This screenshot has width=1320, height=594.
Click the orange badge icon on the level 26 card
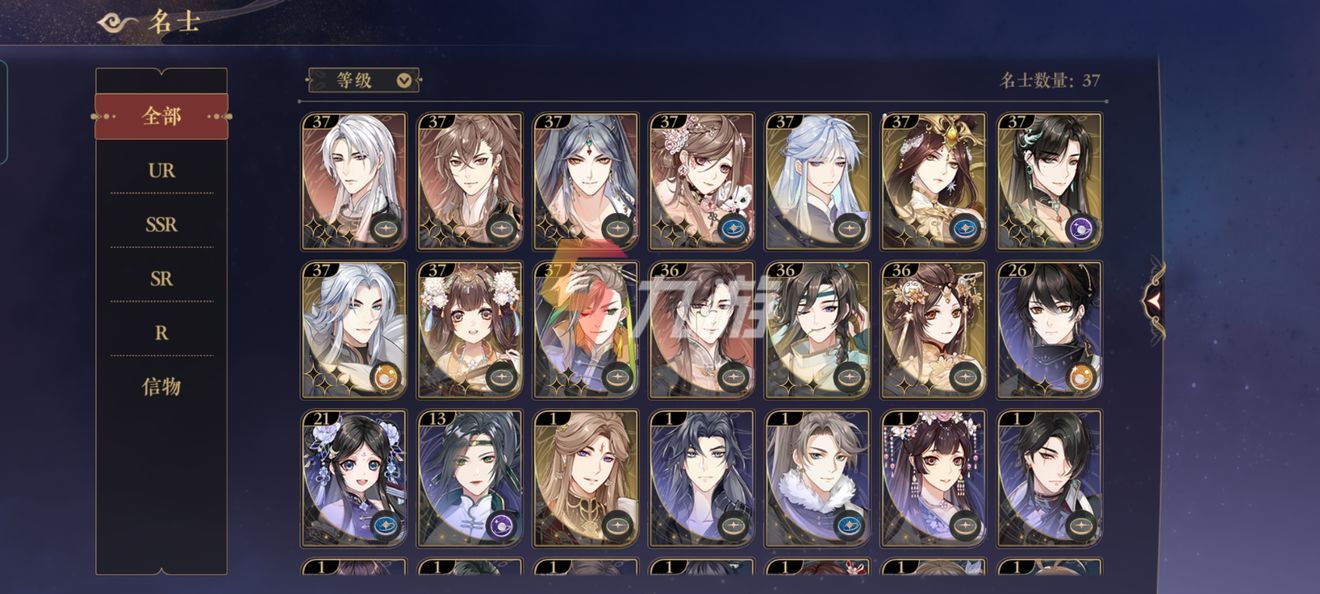click(x=1080, y=377)
